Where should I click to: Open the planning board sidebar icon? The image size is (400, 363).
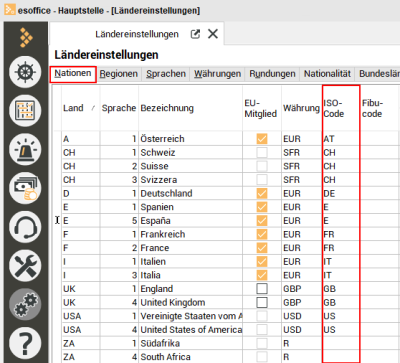[25, 110]
